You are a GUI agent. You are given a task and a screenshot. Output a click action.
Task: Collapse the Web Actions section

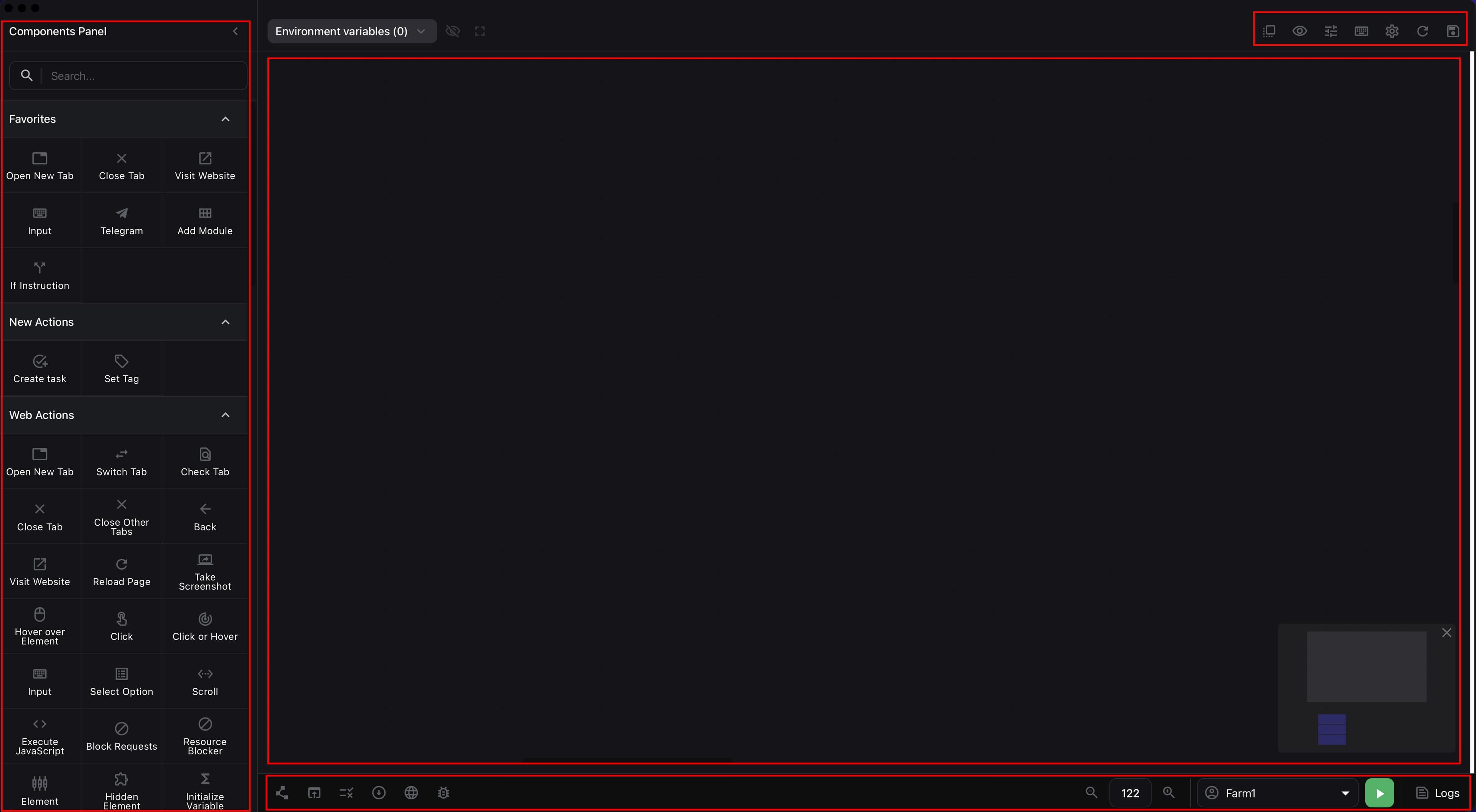[x=226, y=415]
